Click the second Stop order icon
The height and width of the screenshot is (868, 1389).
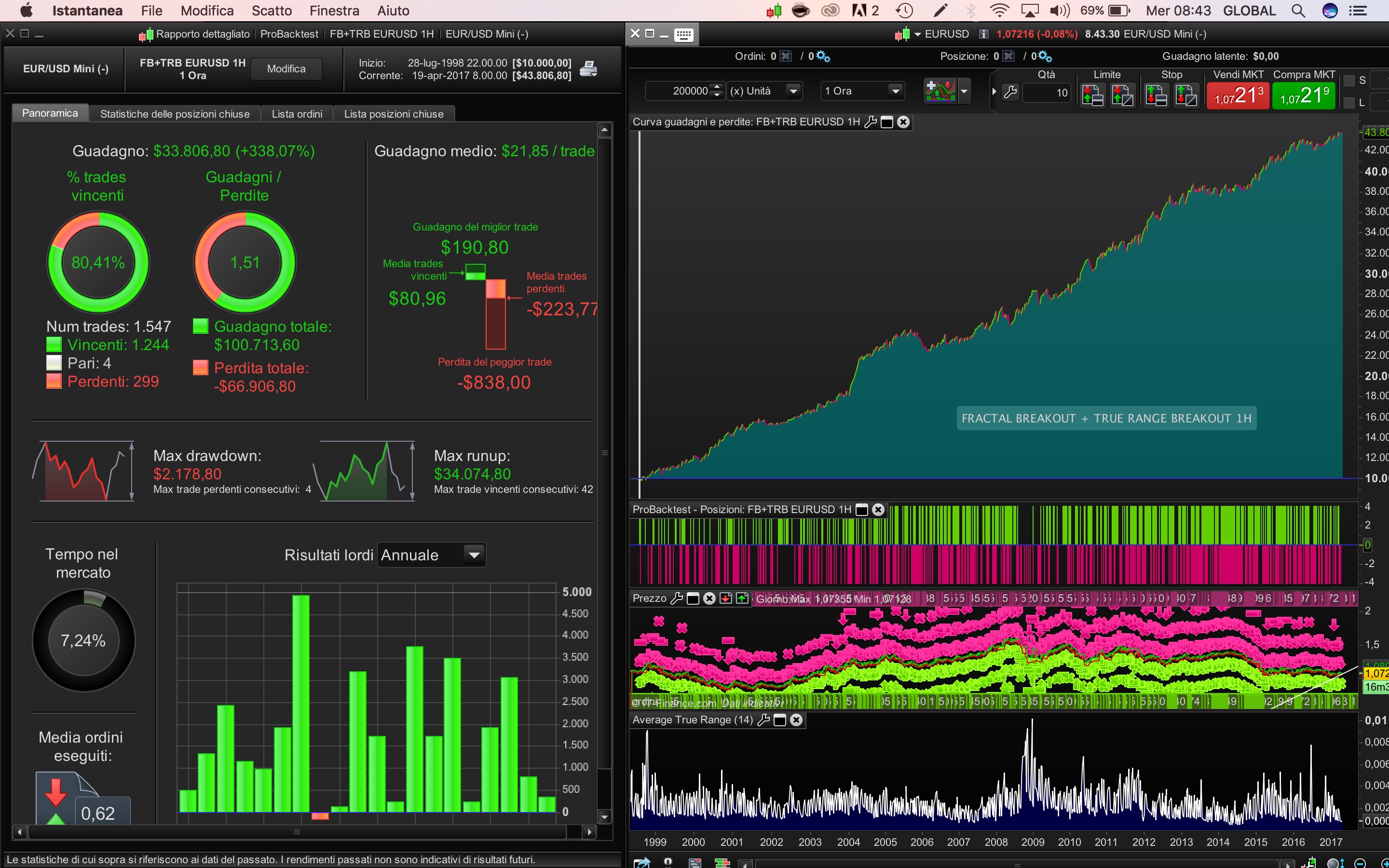coord(1186,95)
